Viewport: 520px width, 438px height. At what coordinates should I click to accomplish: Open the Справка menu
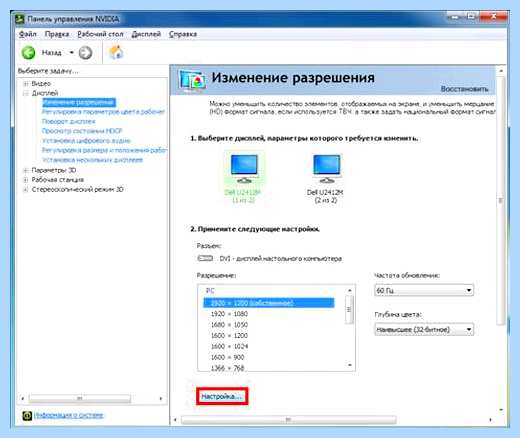tap(183, 34)
